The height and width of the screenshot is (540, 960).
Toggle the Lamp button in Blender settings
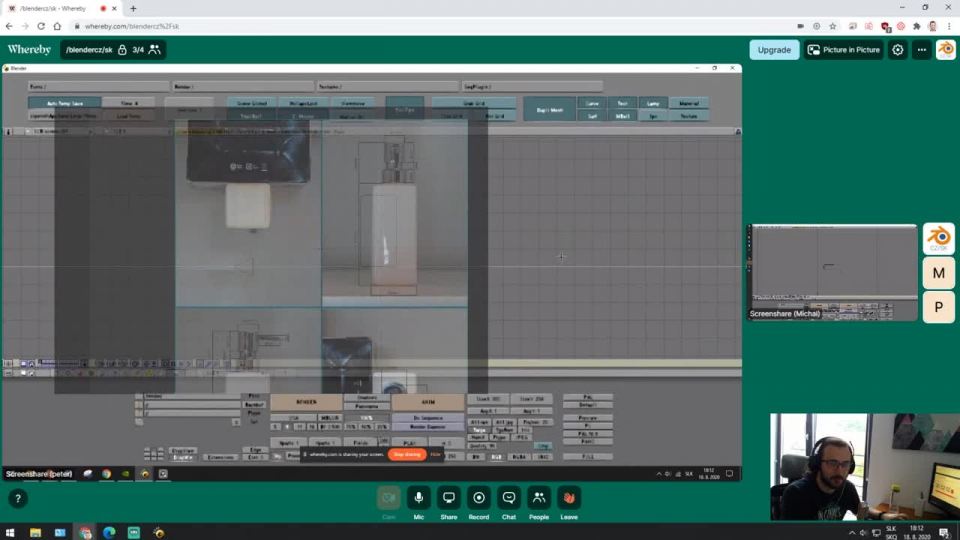(653, 103)
